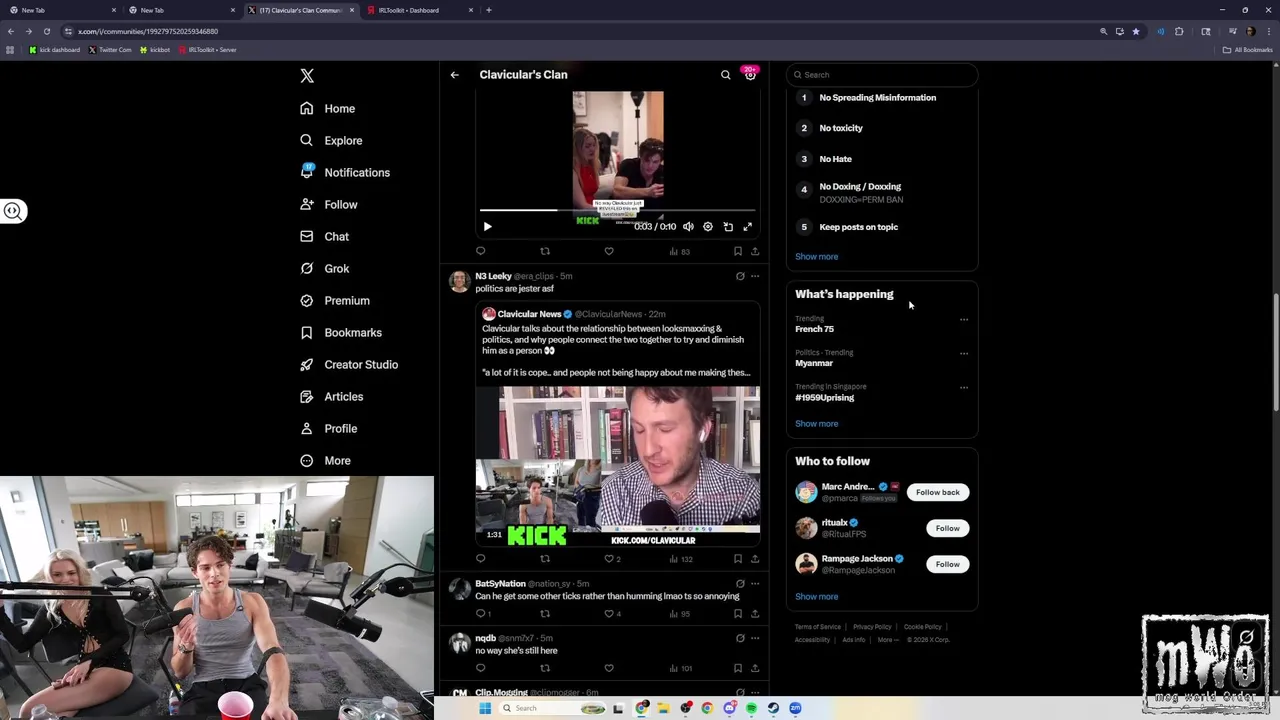Screen dimensions: 1280x720
Task: Follow ritualx account
Action: click(947, 528)
